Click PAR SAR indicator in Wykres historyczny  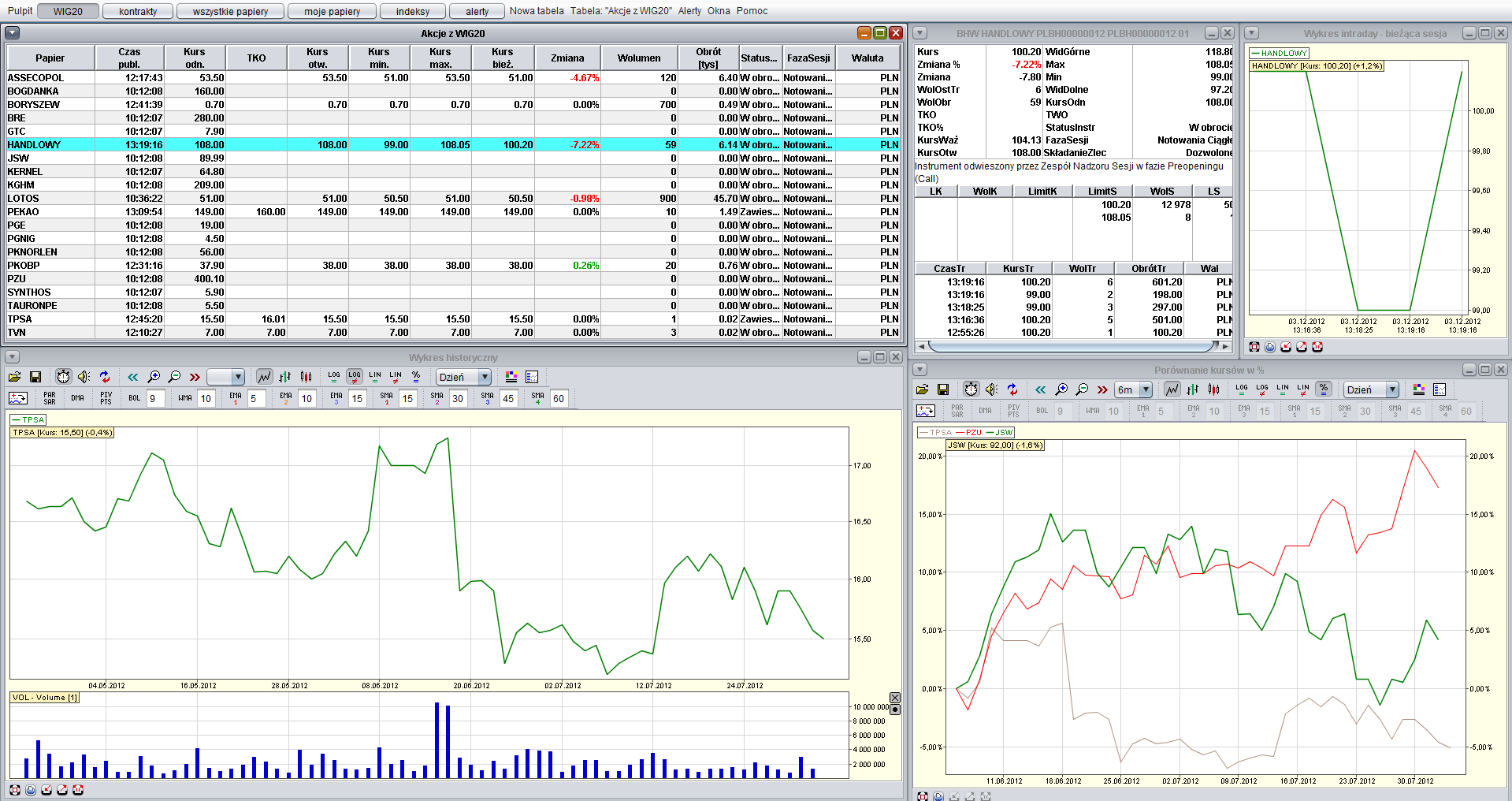50,399
